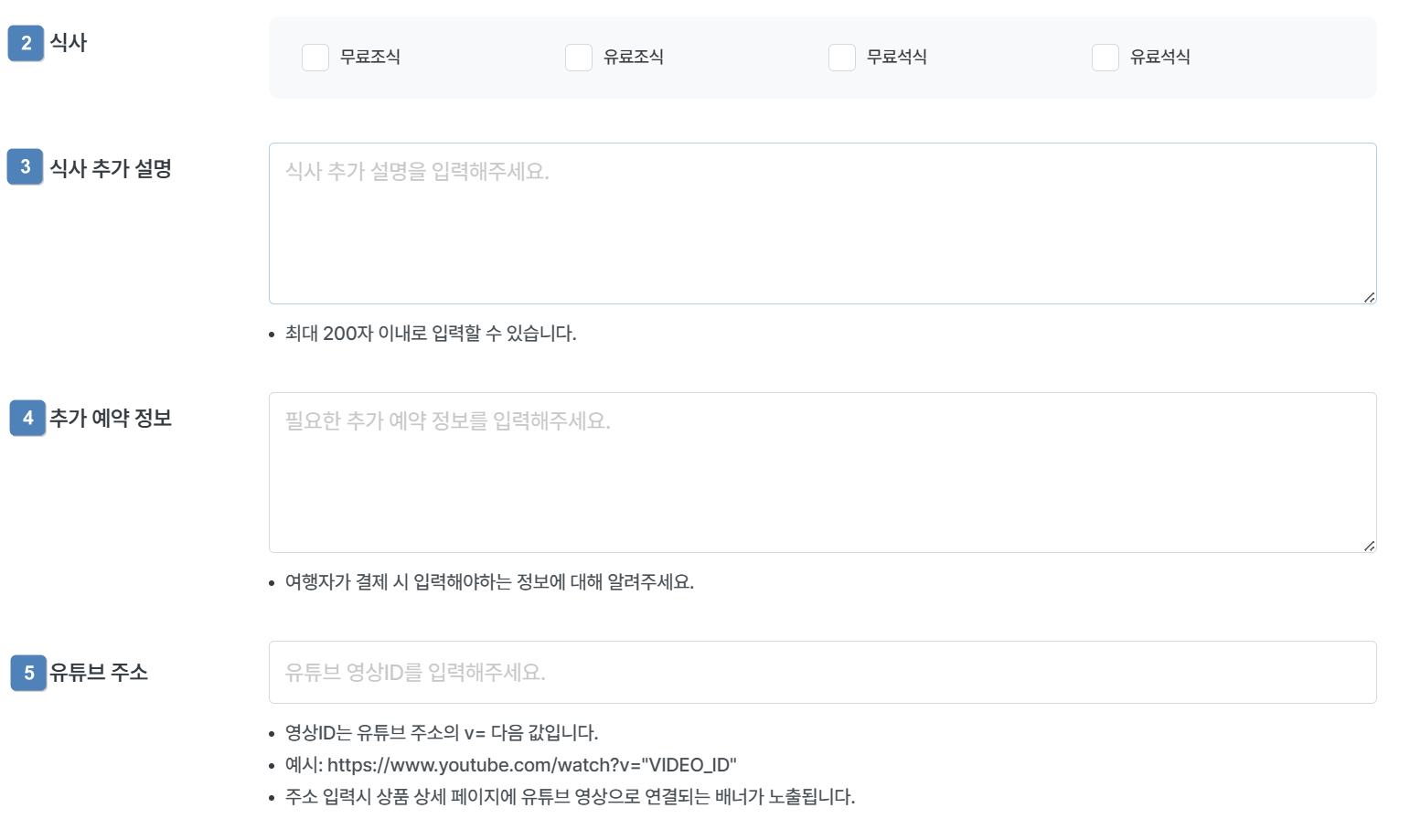The height and width of the screenshot is (840, 1410).
Task: Click resize handle of 추가 예약 정보 textarea
Action: (x=1369, y=546)
